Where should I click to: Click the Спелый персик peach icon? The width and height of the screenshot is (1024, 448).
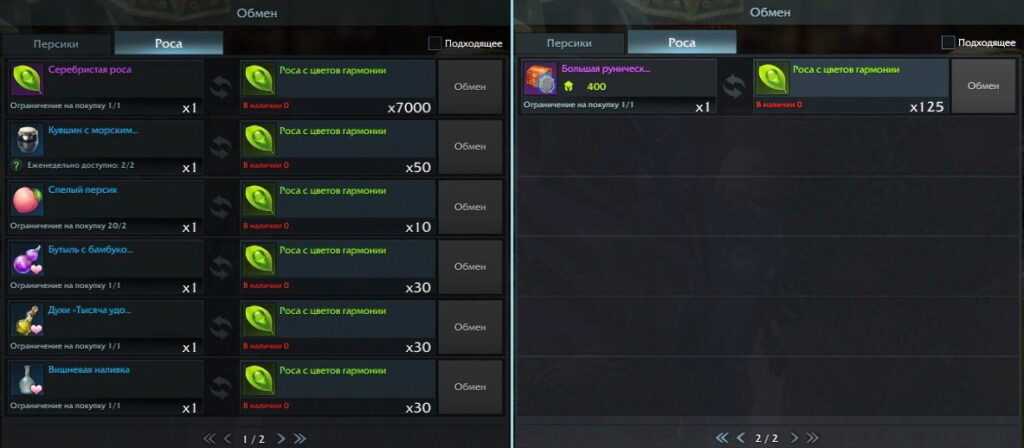[27, 200]
